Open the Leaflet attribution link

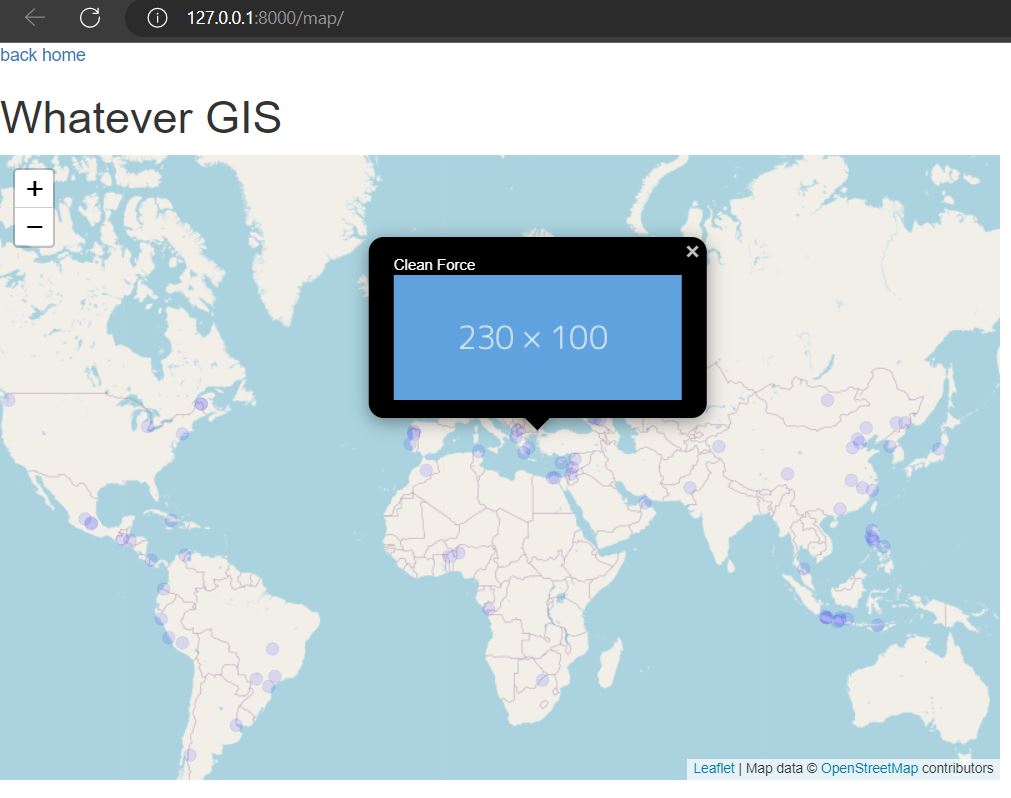click(712, 768)
